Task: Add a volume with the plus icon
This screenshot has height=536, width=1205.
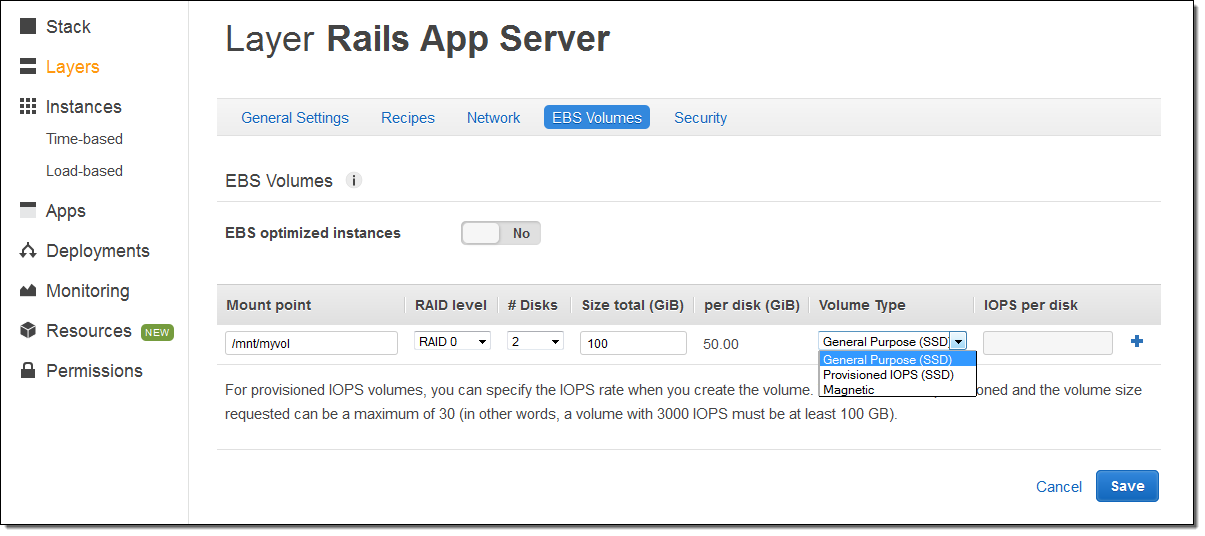Action: click(1136, 342)
